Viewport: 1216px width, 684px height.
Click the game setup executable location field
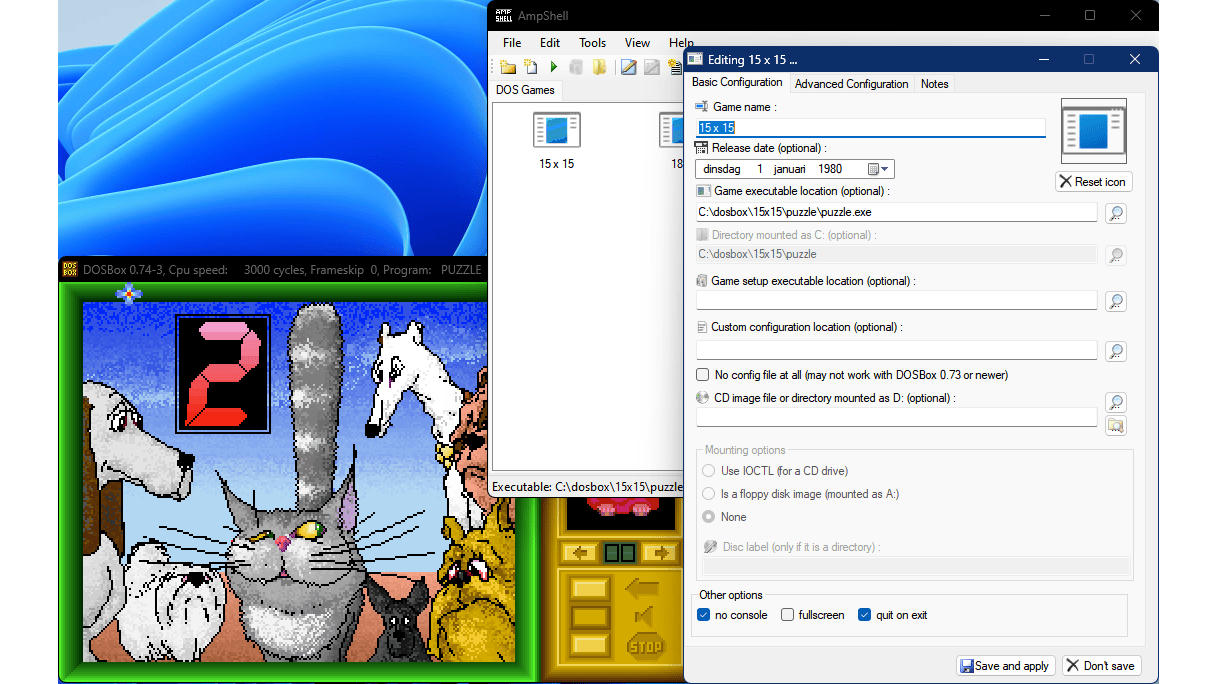coord(896,300)
